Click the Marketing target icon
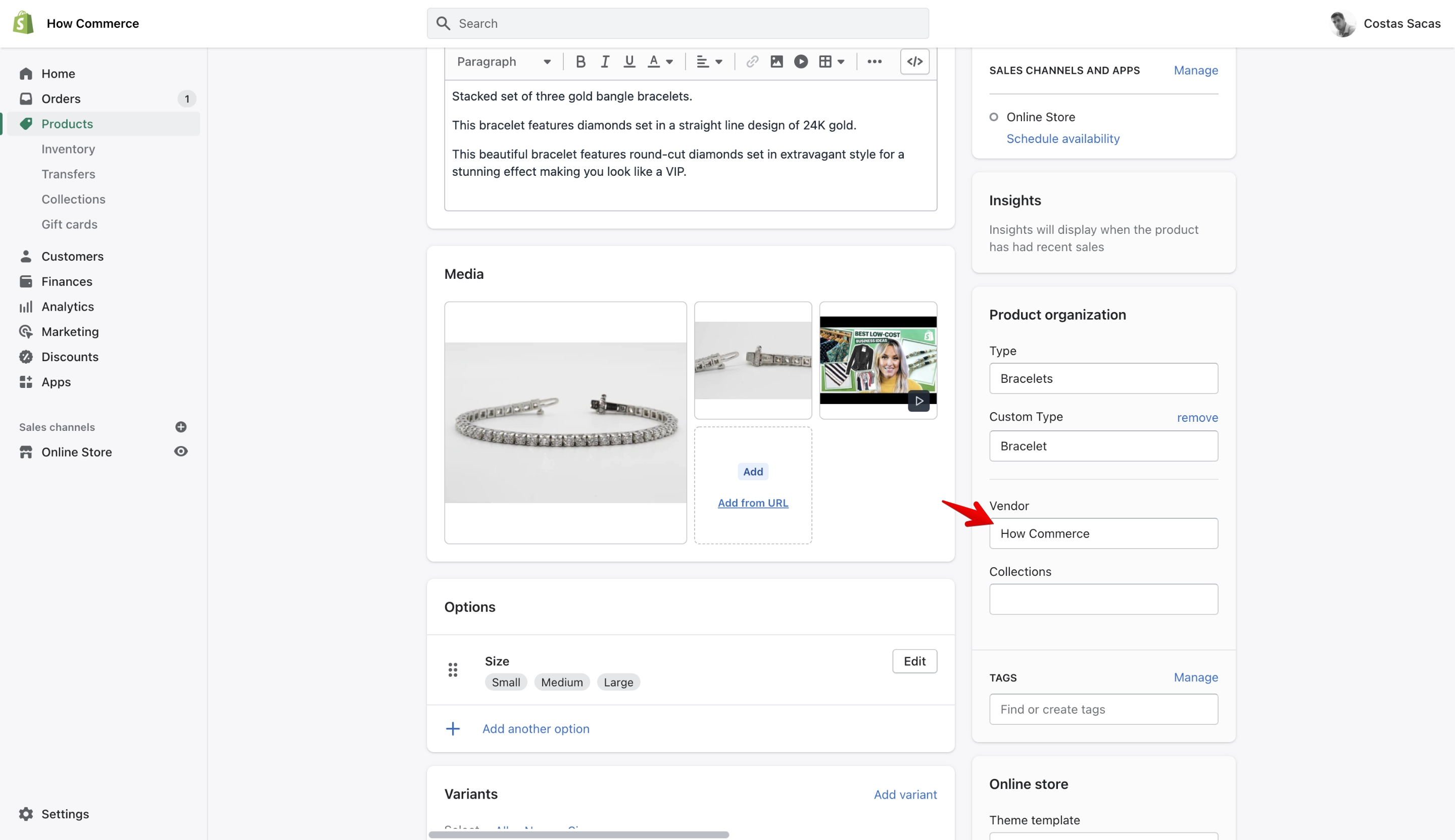Viewport: 1455px width, 840px height. 26,332
